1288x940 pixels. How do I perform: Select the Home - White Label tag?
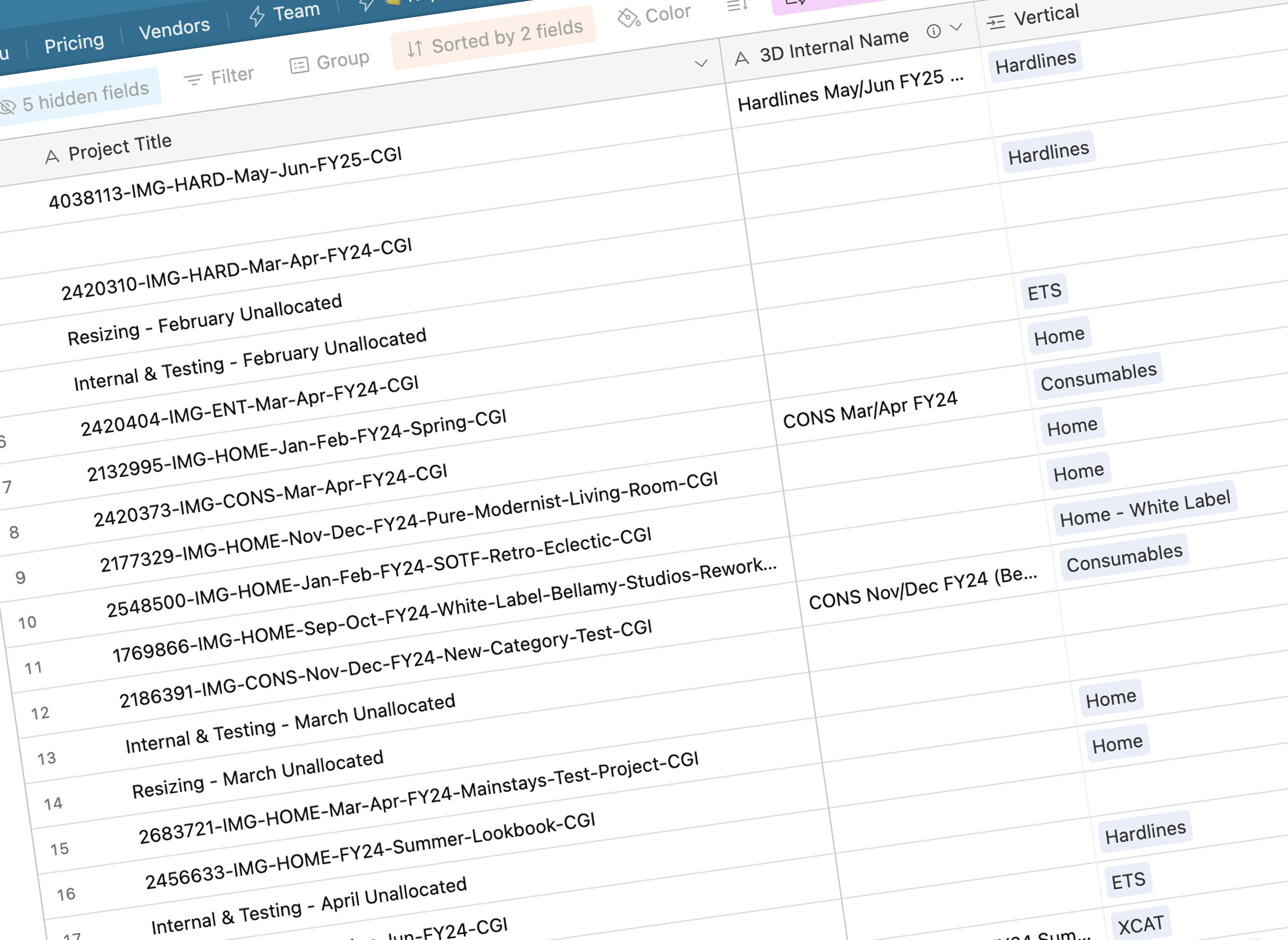pos(1145,509)
